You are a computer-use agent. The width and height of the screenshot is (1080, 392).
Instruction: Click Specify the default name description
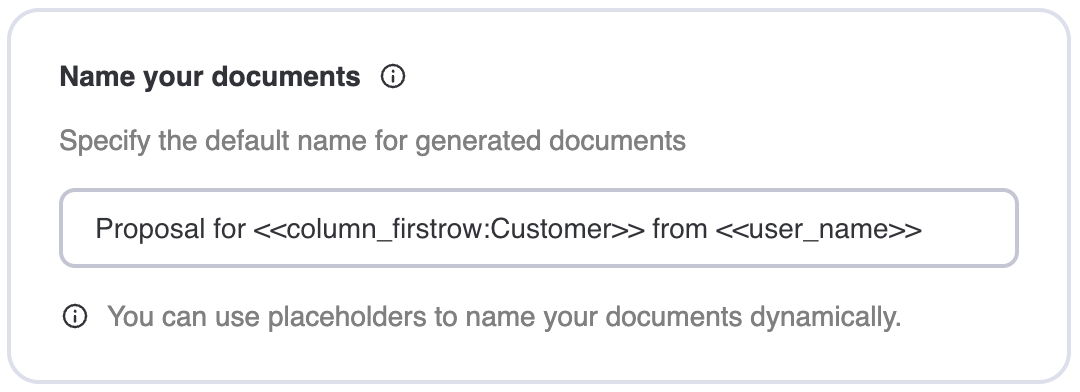point(373,141)
